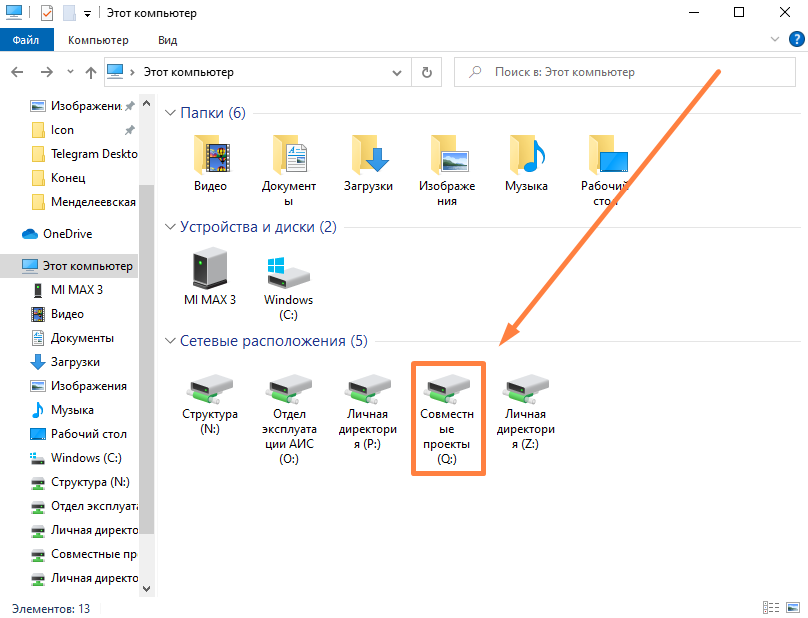Viewport: 808px width, 618px height.
Task: Open the Windows (C:) drive icon
Action: (288, 272)
